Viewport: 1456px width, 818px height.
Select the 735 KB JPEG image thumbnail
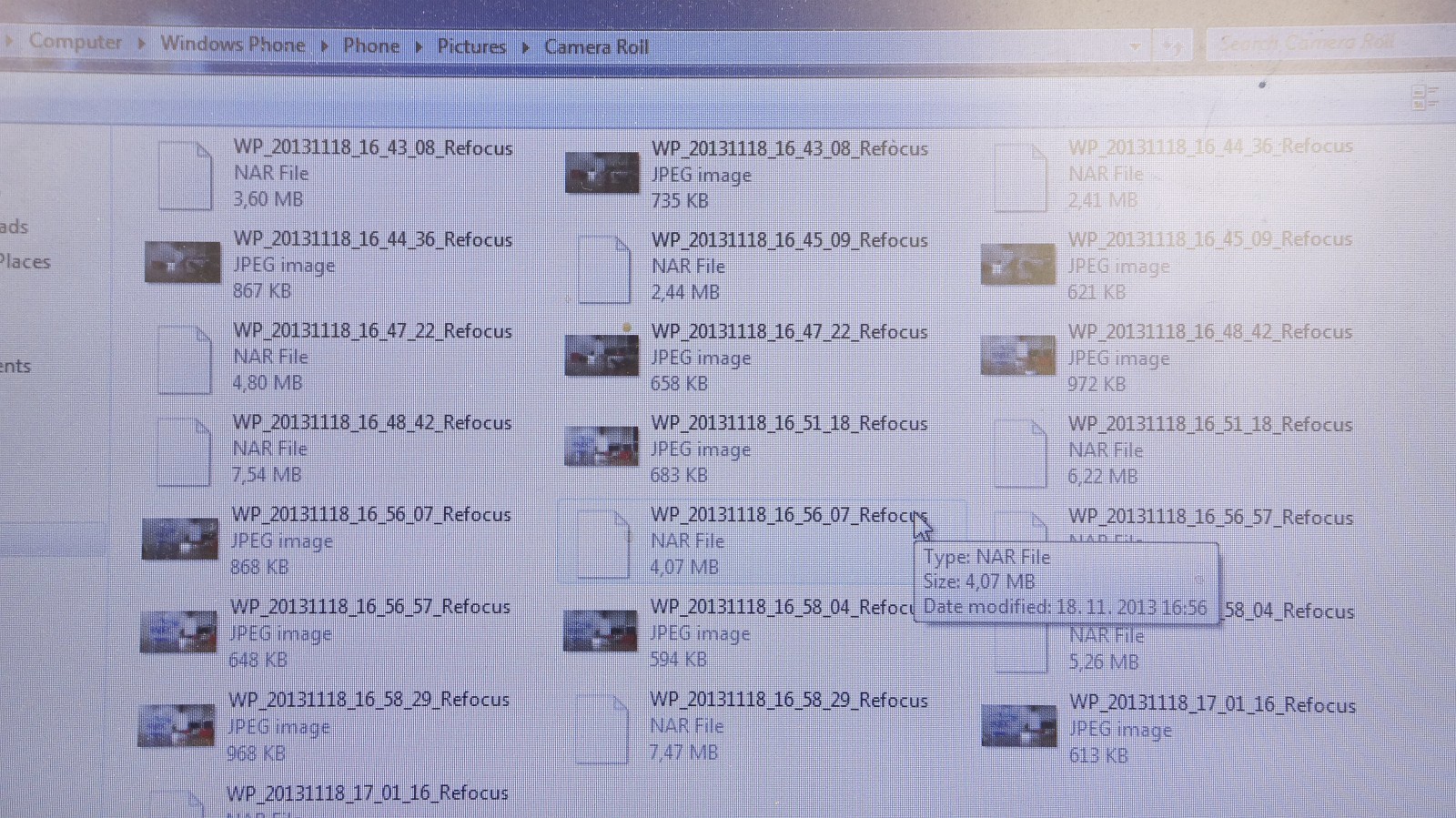(x=602, y=173)
